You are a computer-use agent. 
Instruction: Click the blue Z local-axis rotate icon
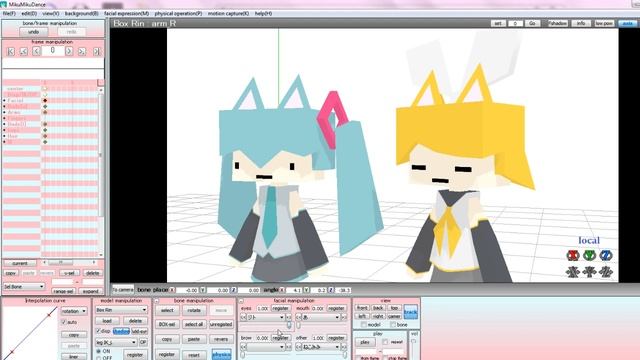605,256
